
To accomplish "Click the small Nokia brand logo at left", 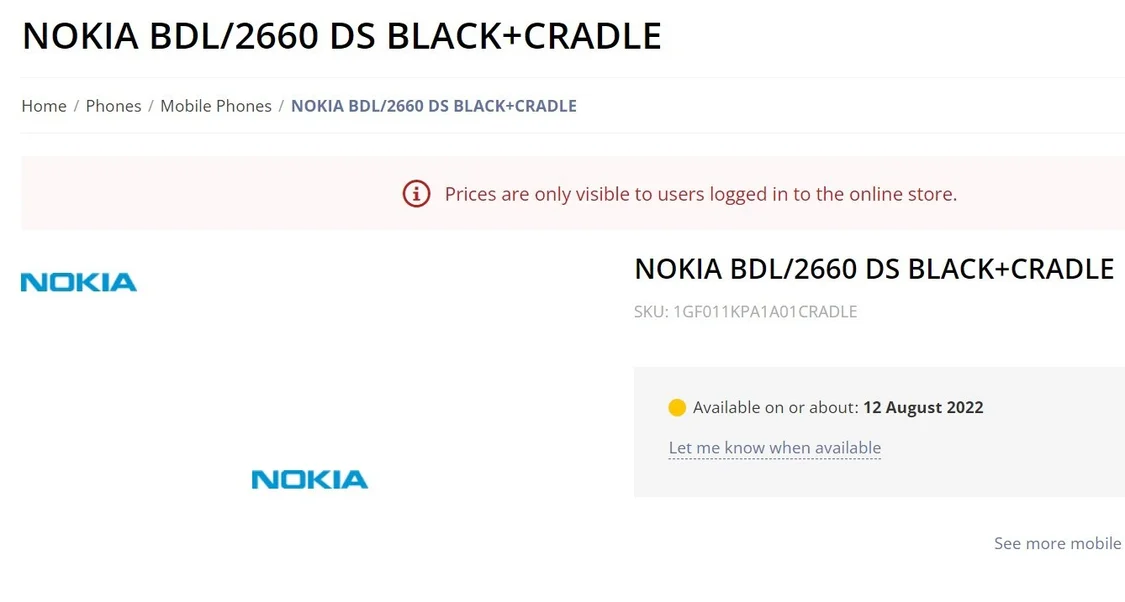I will click(x=79, y=283).
